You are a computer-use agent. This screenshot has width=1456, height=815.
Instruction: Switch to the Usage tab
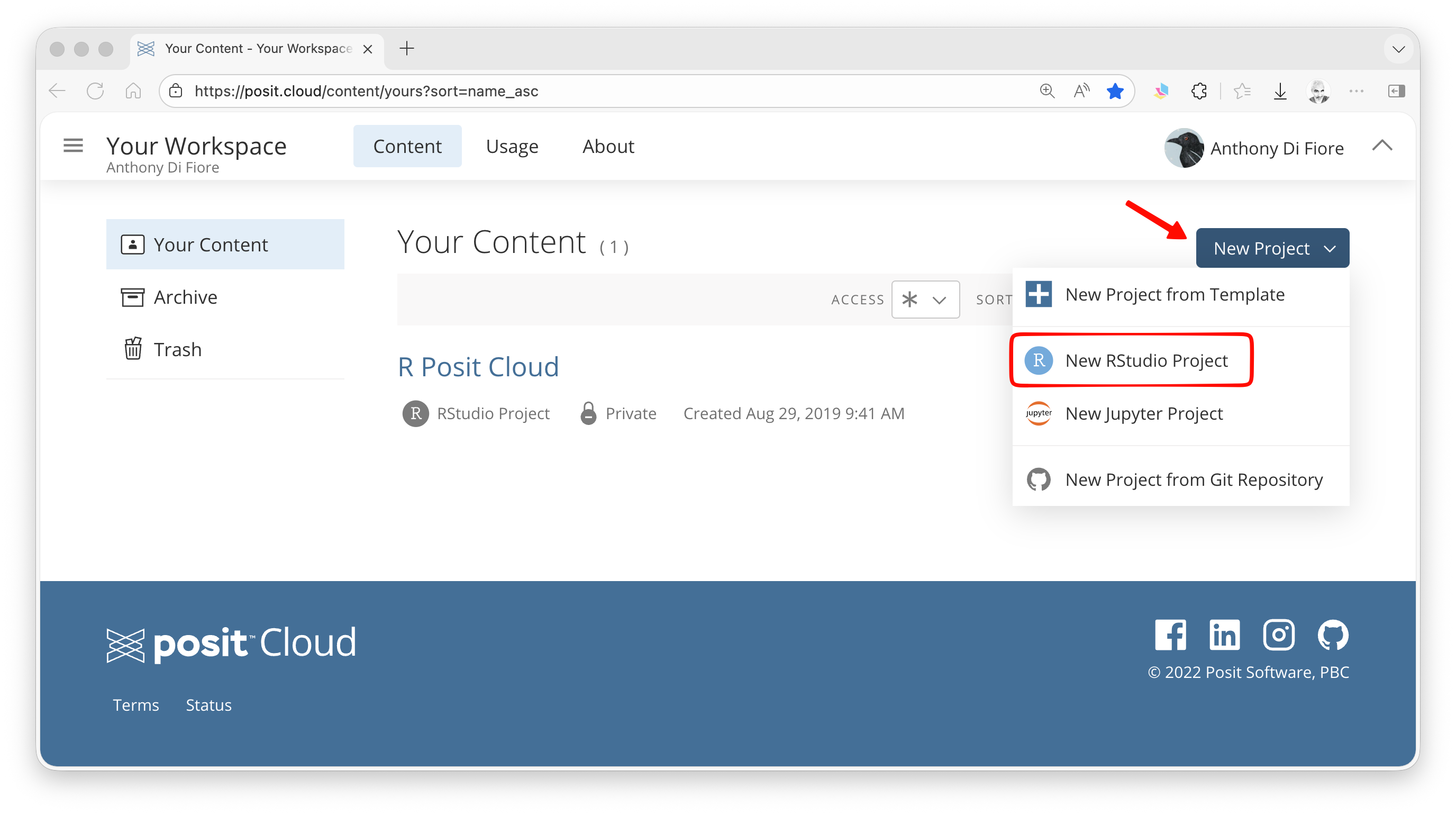coord(512,147)
